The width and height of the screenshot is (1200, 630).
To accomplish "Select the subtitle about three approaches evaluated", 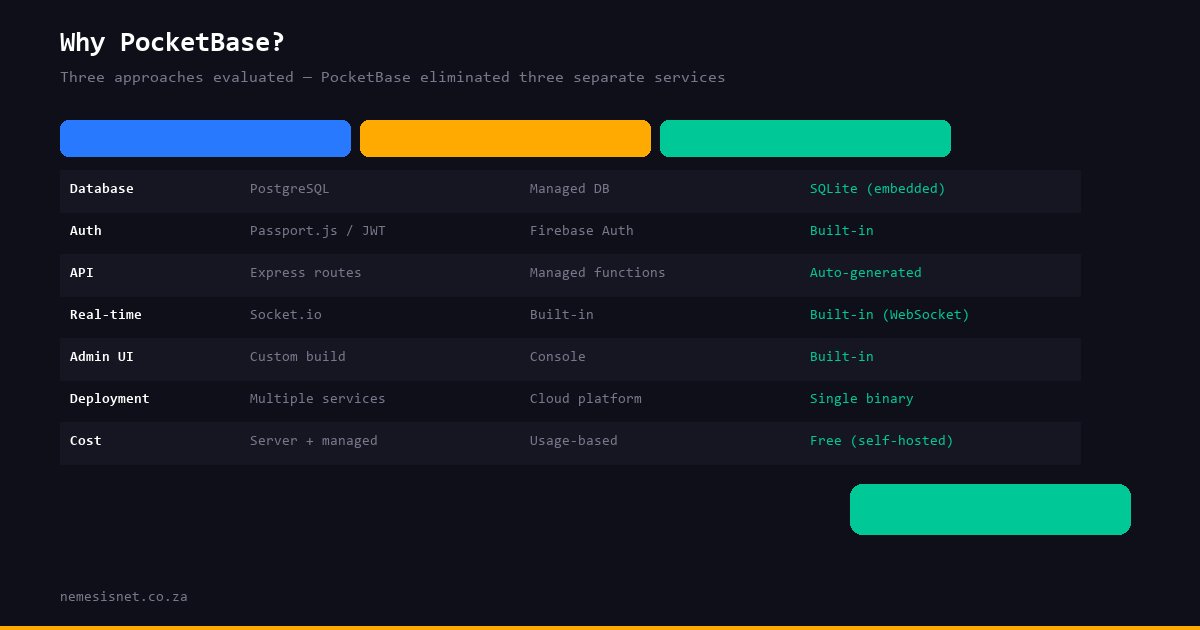I will pos(393,77).
